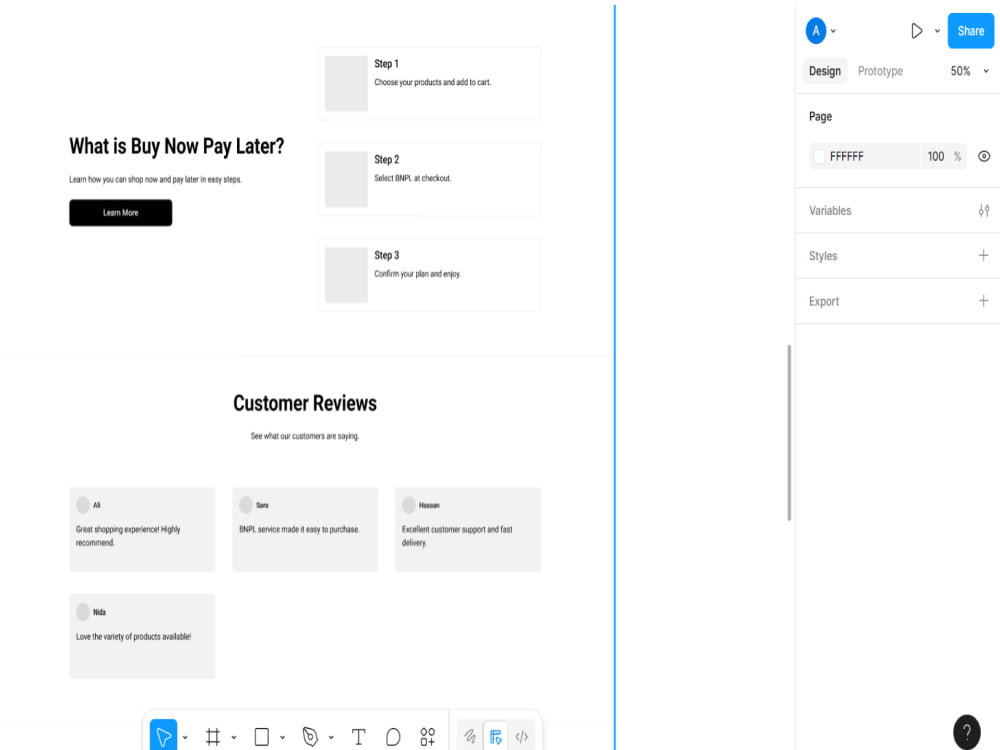Viewport: 1000px width, 750px height.
Task: Expand shape tools dropdown arrow
Action: pos(282,737)
